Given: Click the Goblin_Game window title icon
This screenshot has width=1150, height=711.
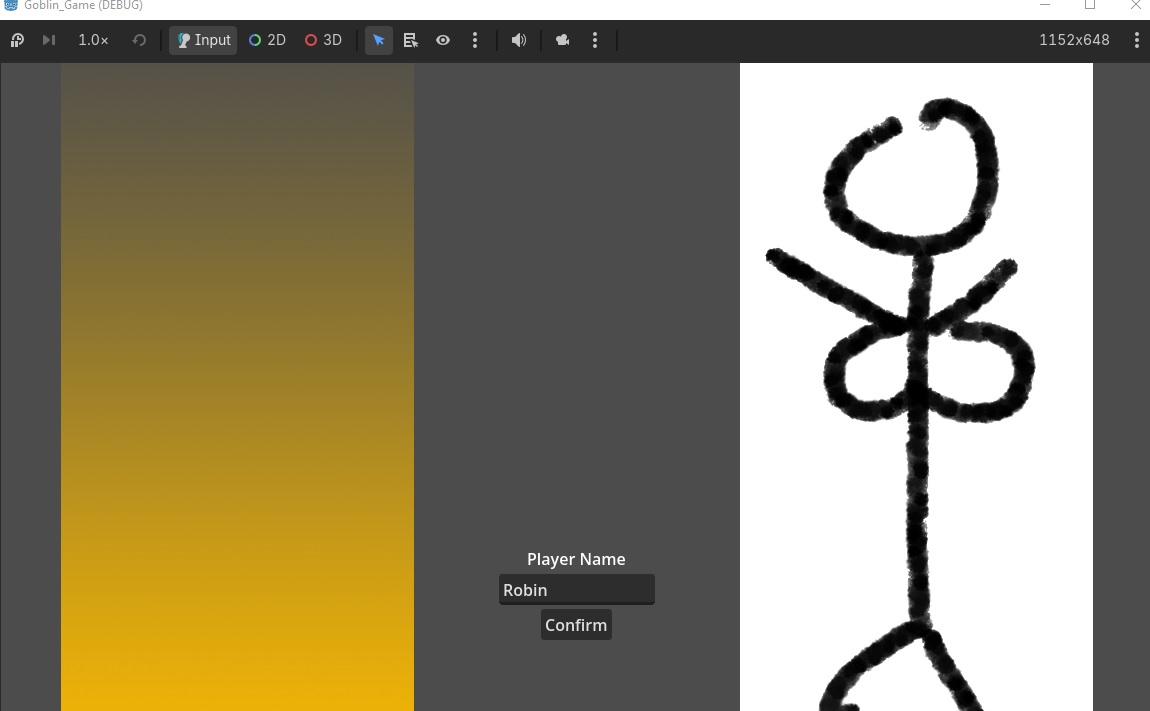Looking at the screenshot, I should click(x=11, y=5).
